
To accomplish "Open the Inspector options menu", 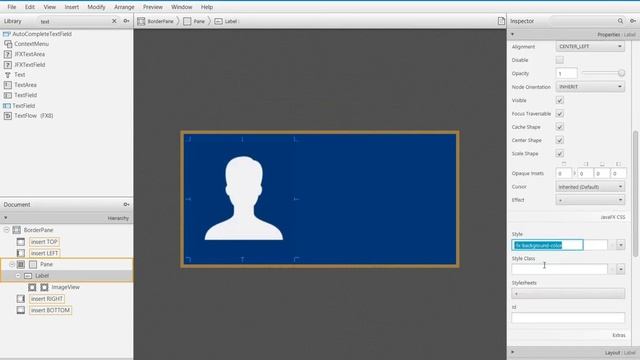I will (633, 21).
